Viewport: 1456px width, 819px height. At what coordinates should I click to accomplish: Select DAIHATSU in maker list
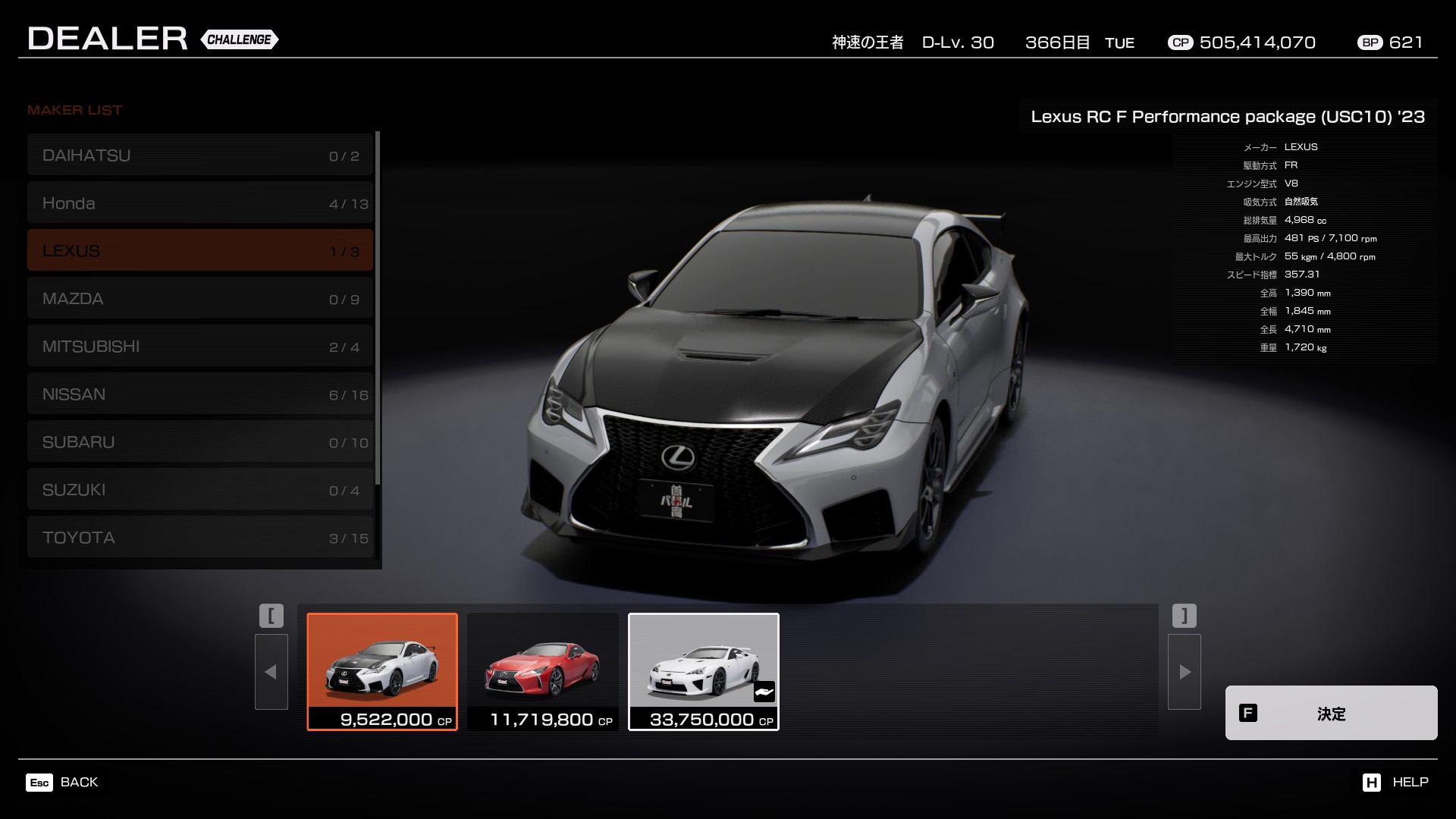[x=200, y=155]
